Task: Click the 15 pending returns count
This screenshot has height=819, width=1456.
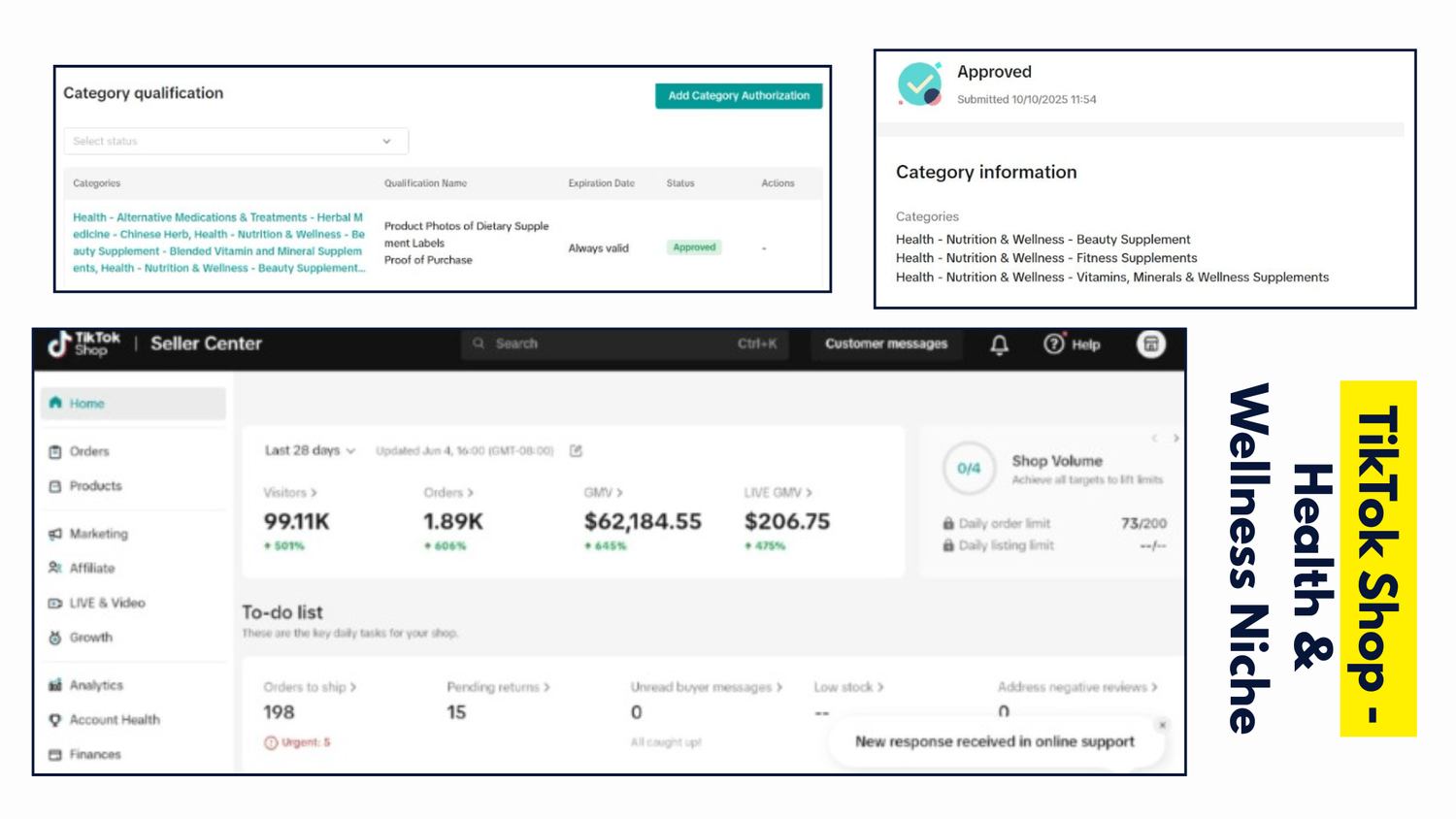Action: [456, 712]
